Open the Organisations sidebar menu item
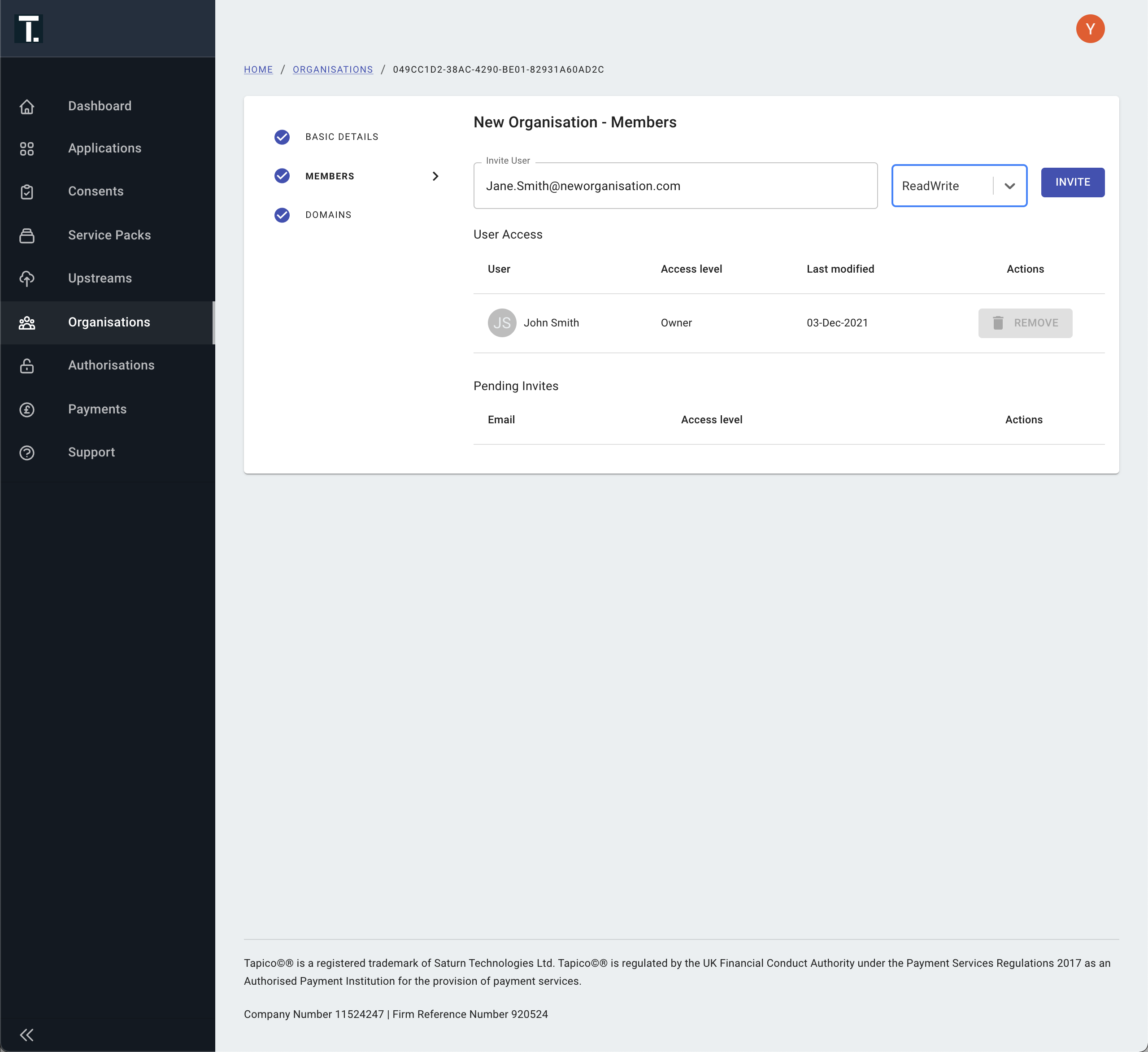This screenshot has height=1052, width=1148. point(108,322)
